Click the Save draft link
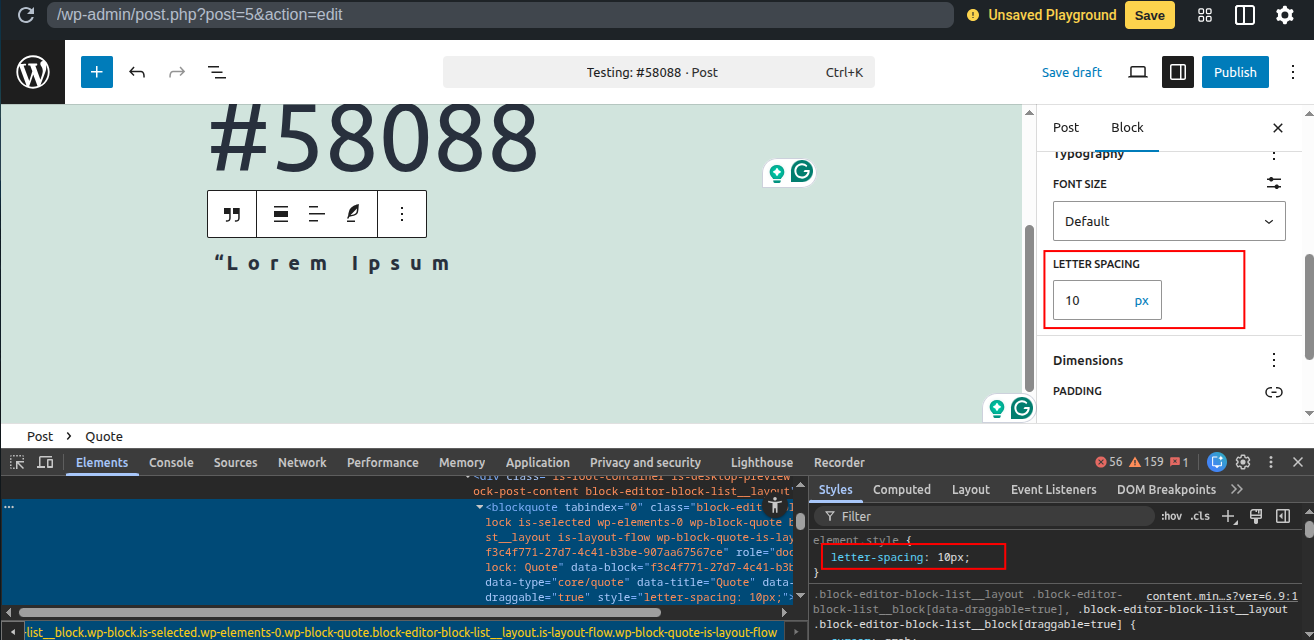 point(1071,72)
